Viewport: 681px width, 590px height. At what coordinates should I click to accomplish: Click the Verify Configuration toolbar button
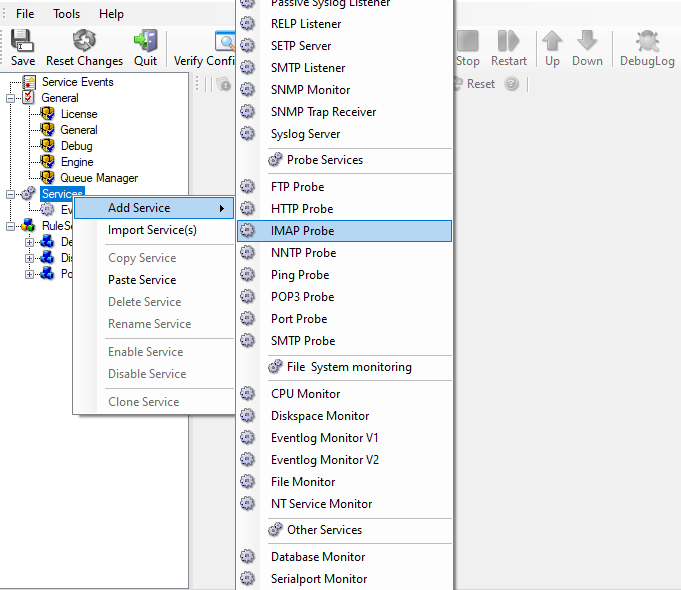[204, 48]
